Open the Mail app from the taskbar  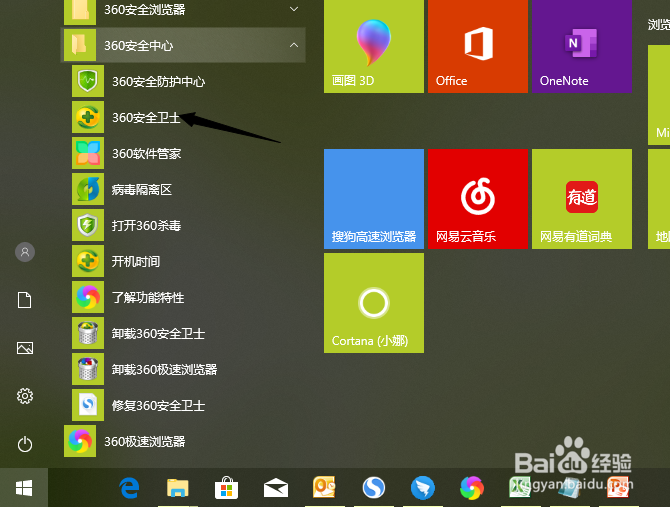276,488
